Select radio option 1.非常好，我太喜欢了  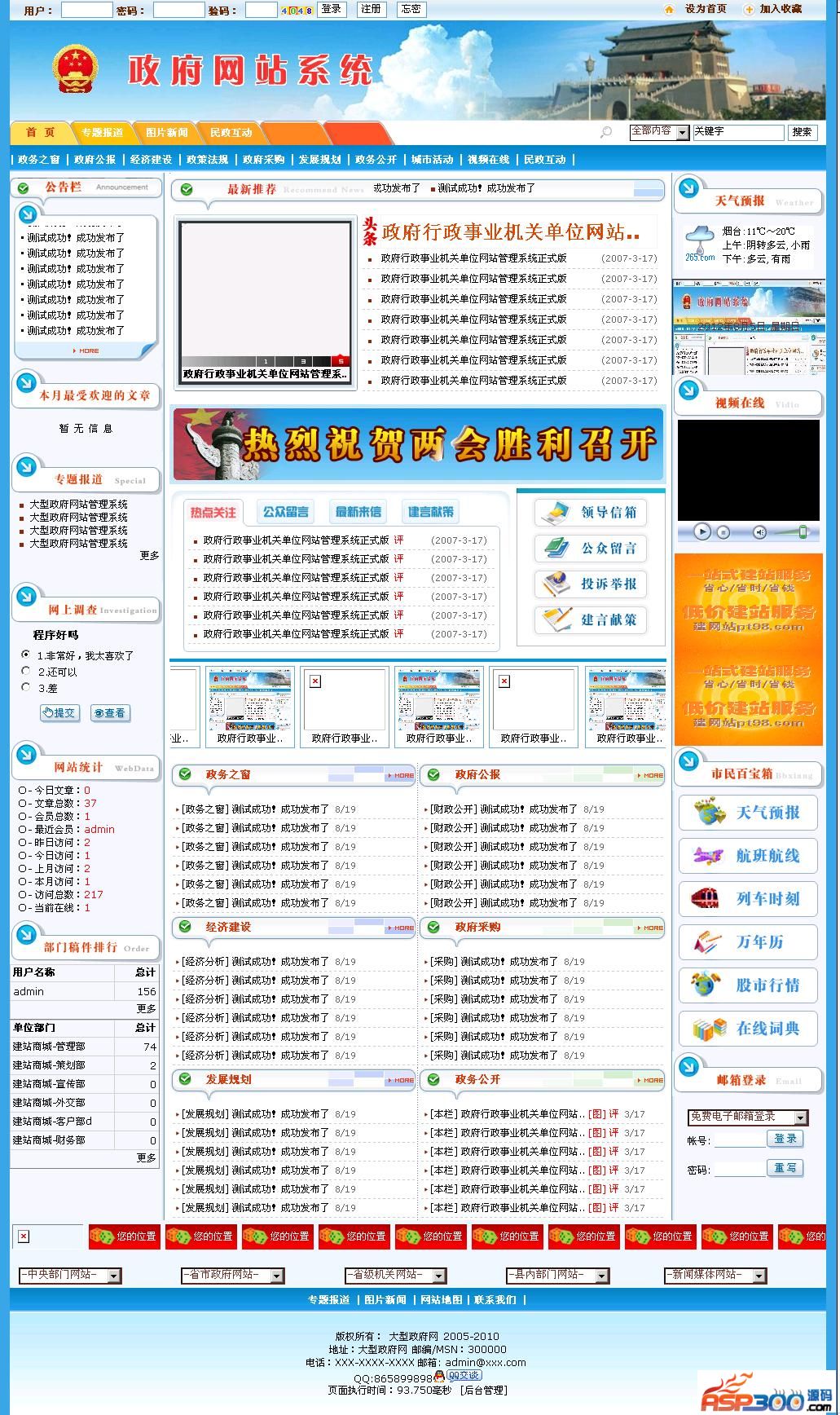point(26,655)
